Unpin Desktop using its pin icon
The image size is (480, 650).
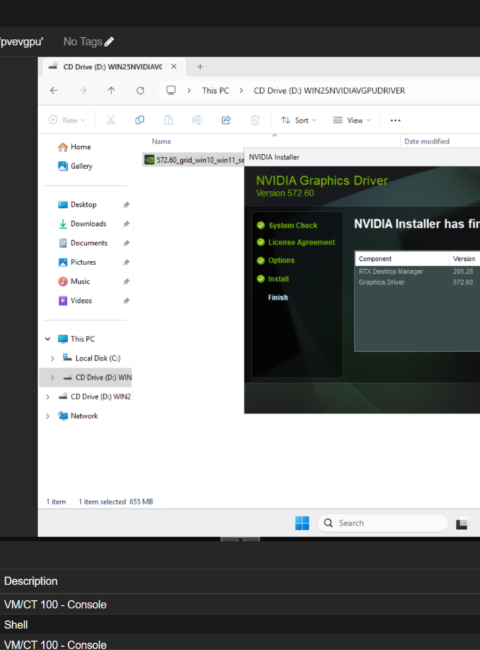point(126,205)
